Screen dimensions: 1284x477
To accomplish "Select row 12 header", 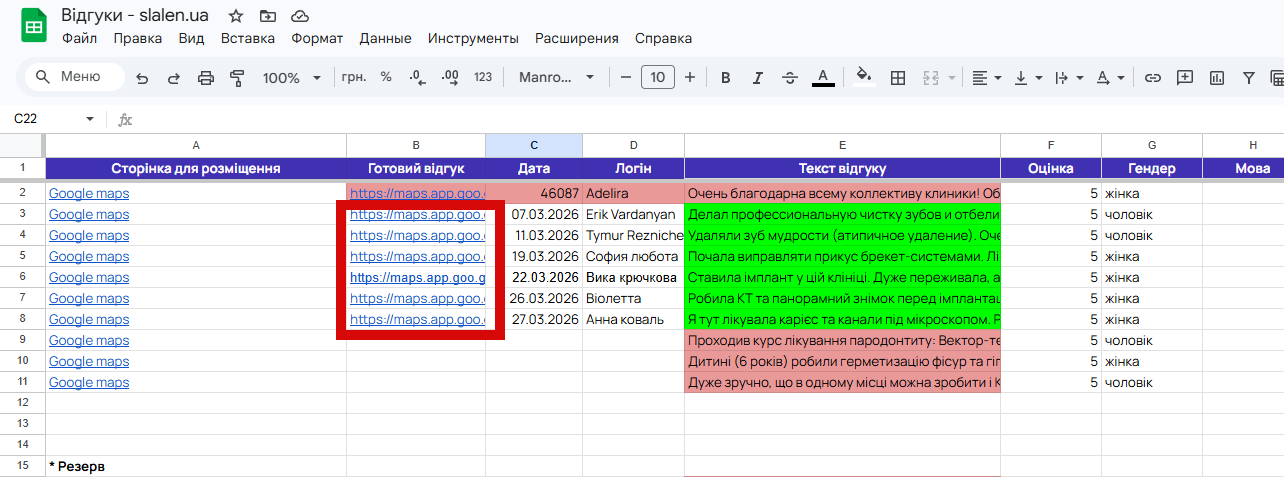I will (22, 403).
